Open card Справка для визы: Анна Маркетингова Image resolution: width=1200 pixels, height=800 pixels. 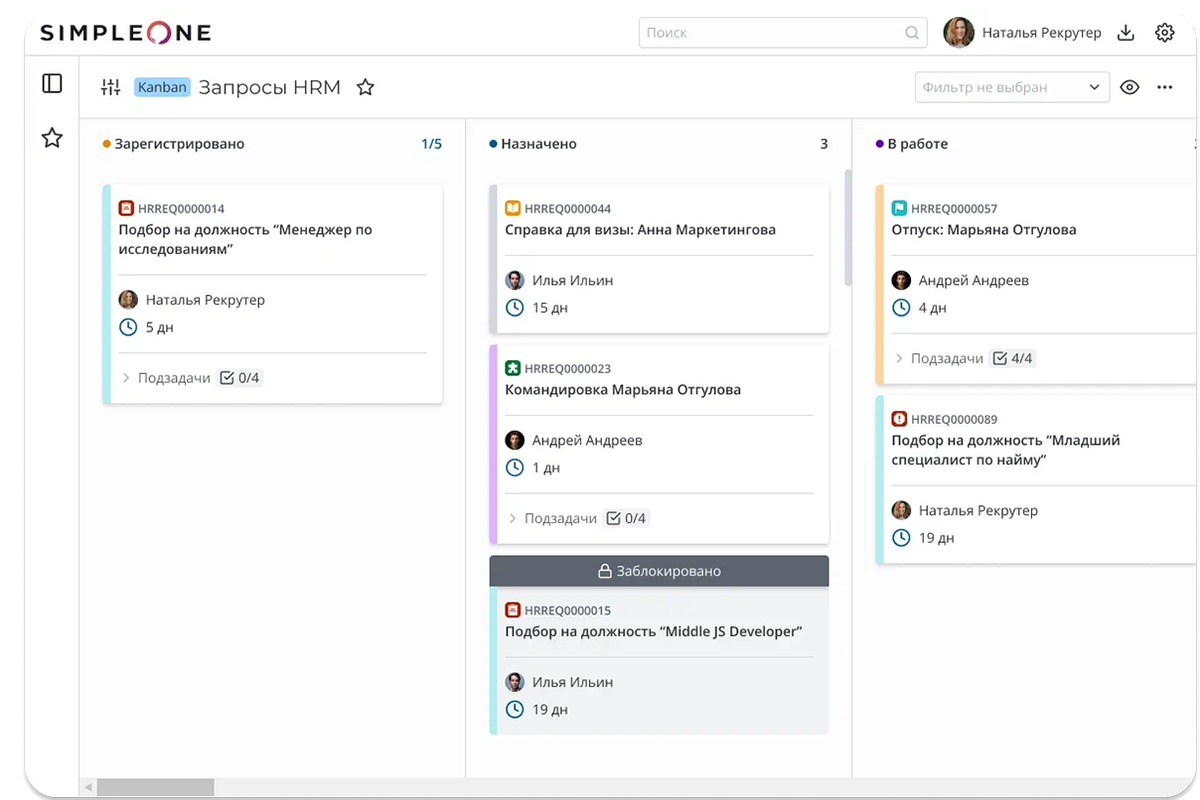[640, 230]
